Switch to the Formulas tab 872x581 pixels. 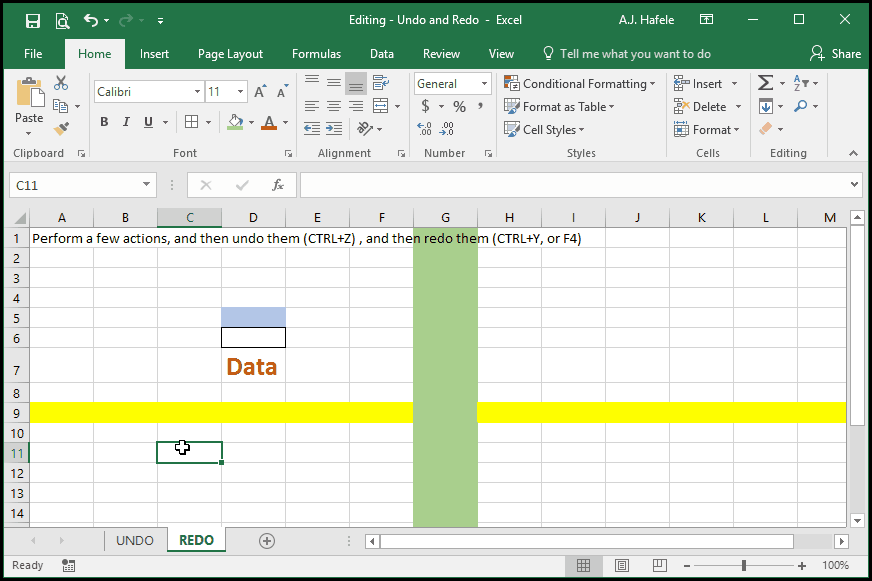click(x=316, y=54)
